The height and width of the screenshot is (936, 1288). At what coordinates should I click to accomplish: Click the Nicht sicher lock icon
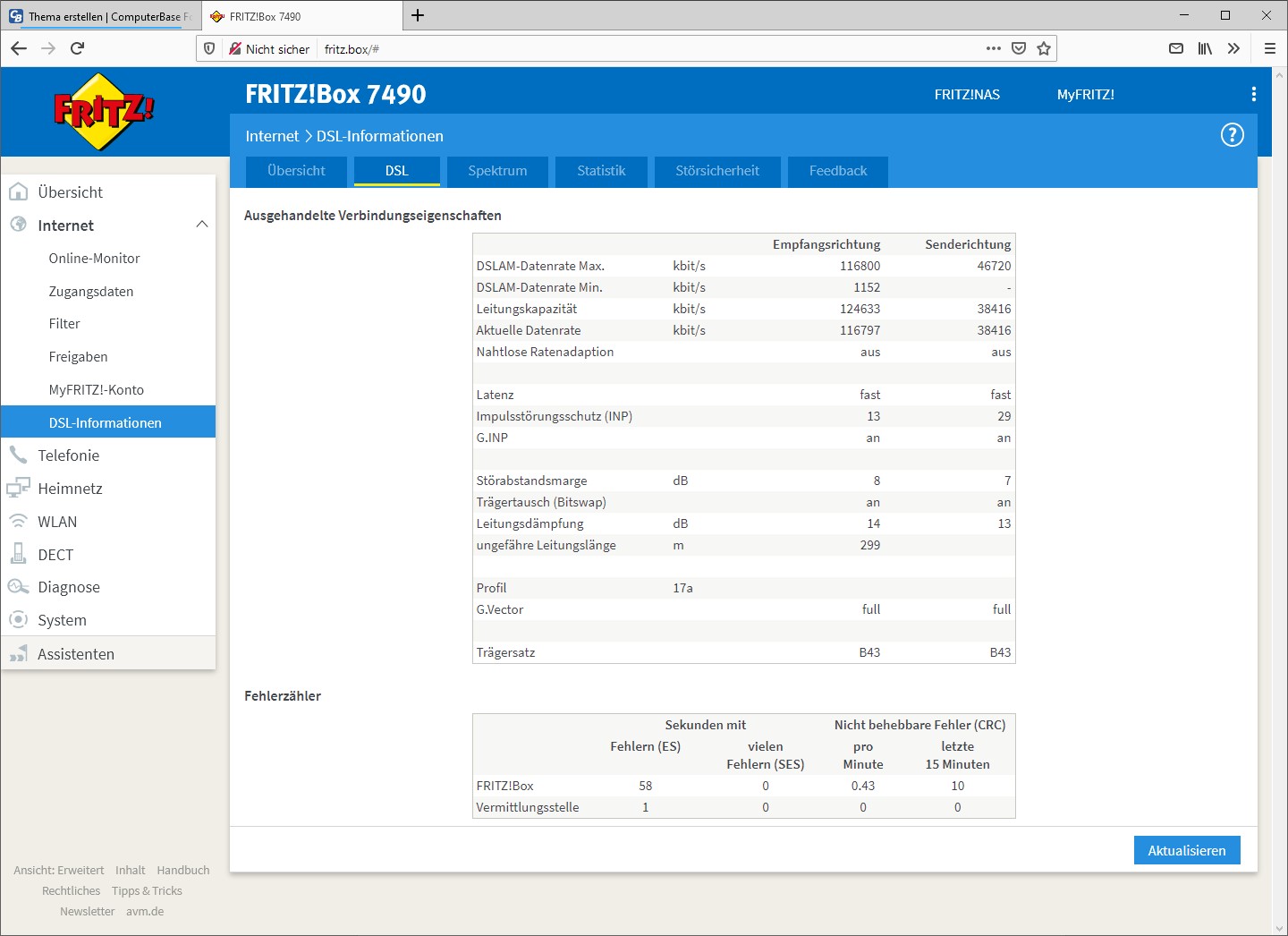235,48
